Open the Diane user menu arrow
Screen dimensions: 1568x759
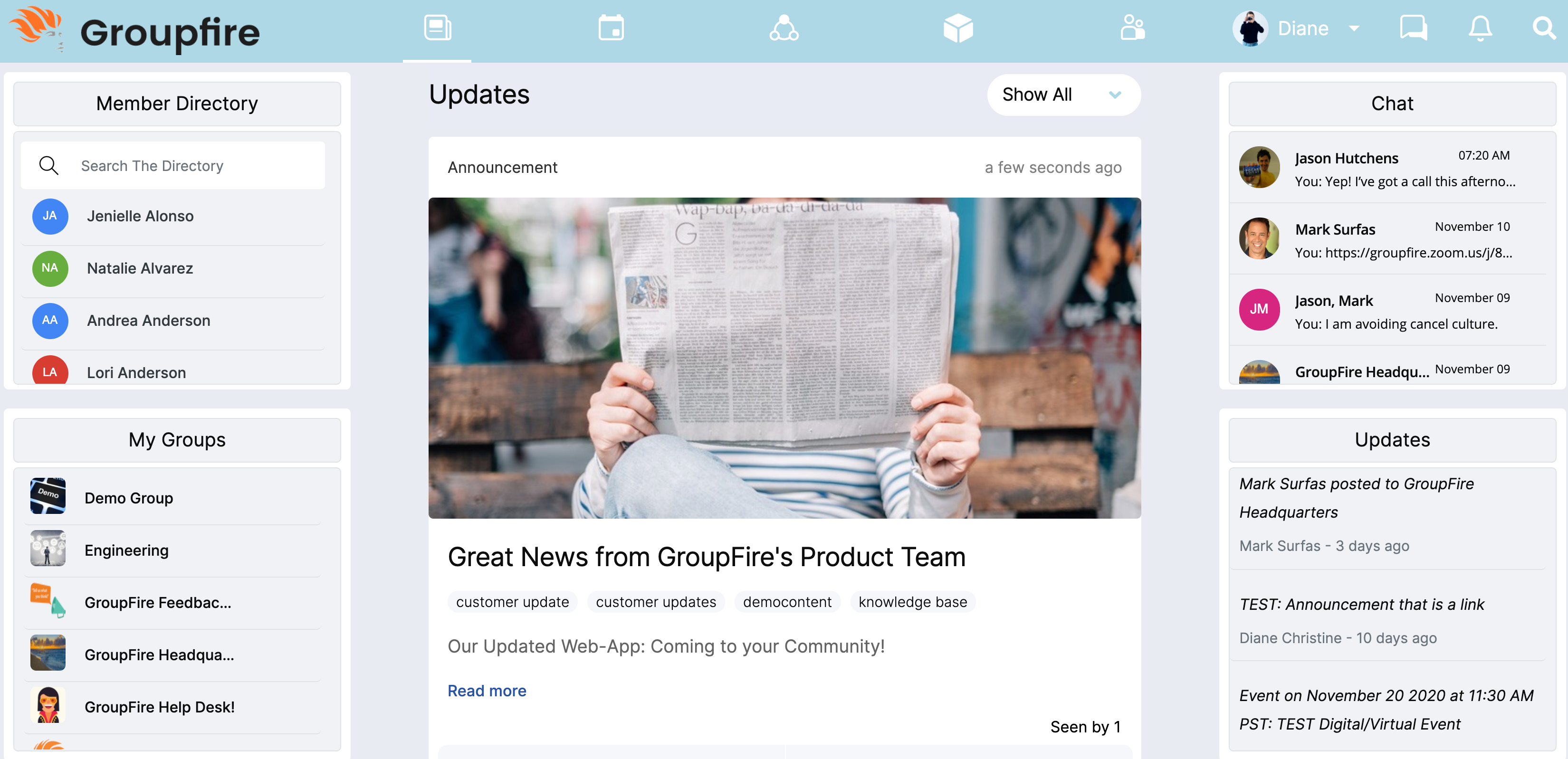(x=1354, y=28)
